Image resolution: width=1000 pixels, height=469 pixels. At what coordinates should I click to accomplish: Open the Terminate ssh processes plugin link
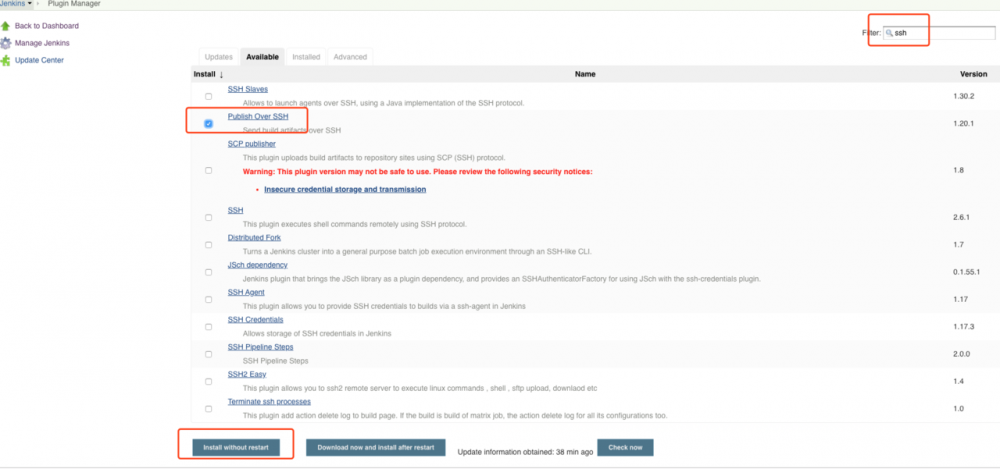269,402
